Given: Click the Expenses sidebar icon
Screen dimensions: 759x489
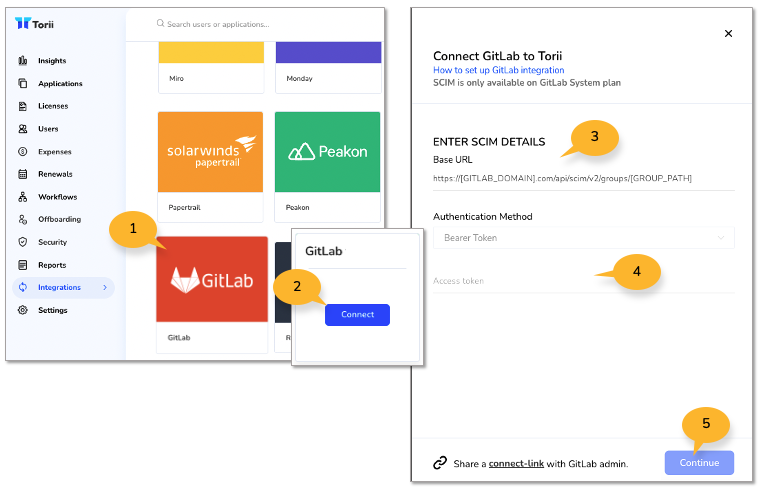Looking at the screenshot, I should click(x=23, y=152).
